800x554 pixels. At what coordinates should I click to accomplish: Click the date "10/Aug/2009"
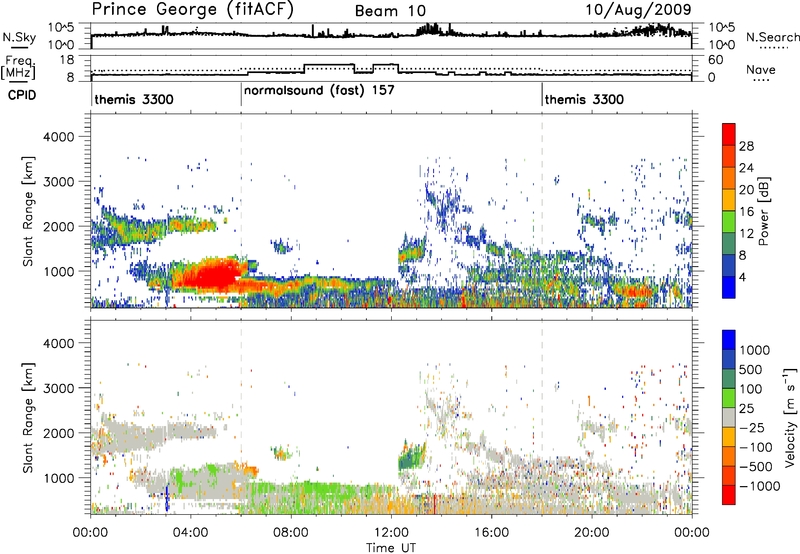tap(638, 9)
